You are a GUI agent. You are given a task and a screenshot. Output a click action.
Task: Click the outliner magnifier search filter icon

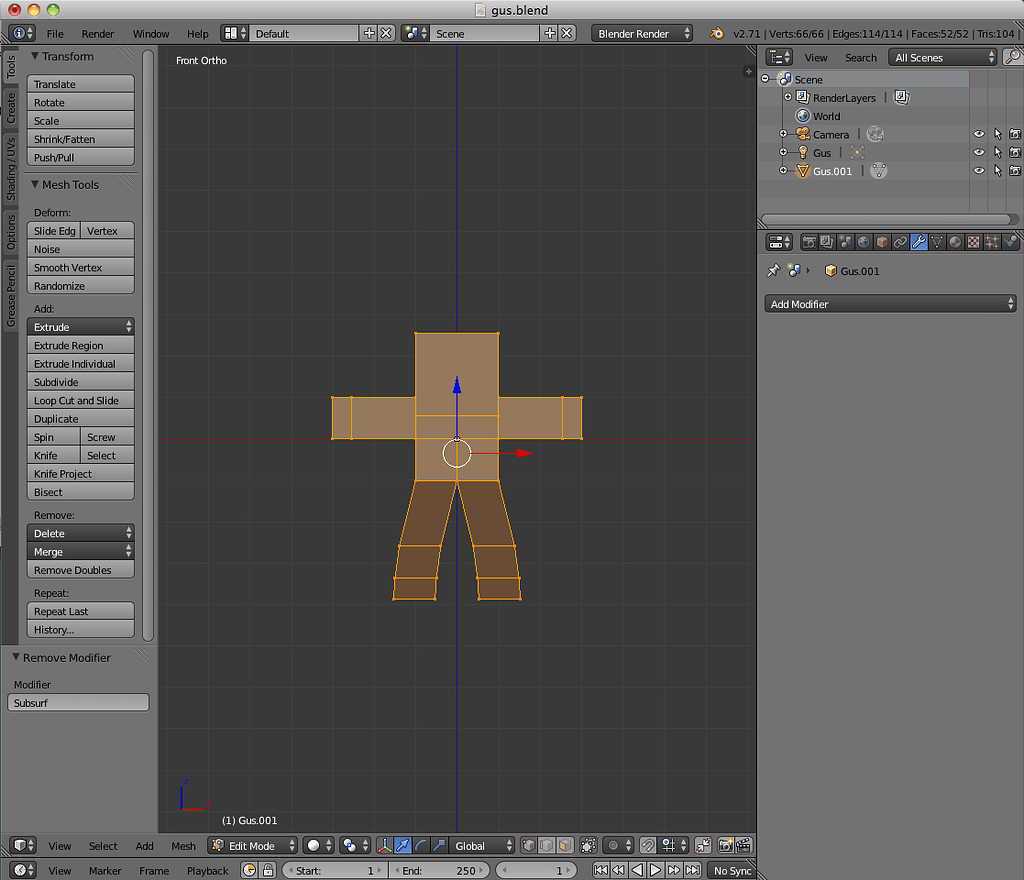tap(1013, 57)
